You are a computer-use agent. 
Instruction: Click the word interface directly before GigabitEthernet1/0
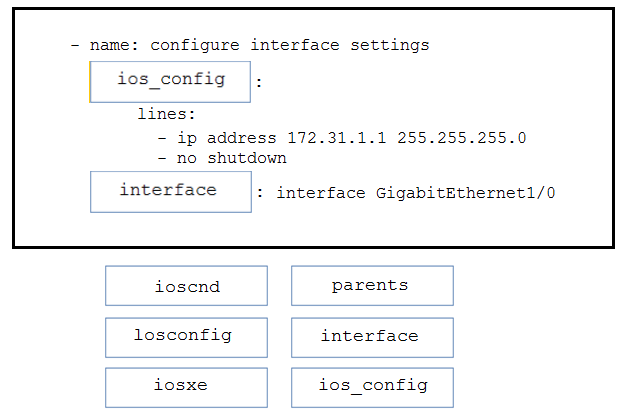tap(321, 193)
